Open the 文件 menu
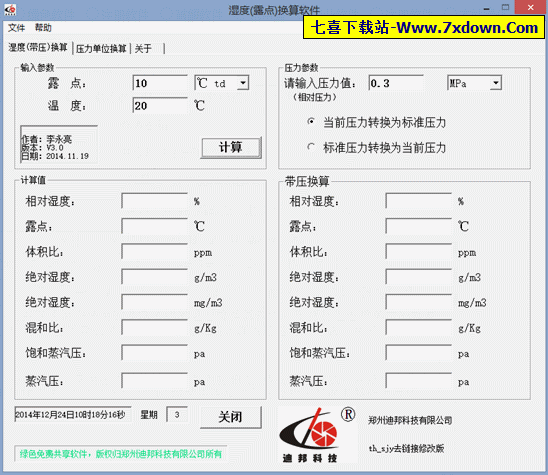The image size is (548, 475). [16, 28]
